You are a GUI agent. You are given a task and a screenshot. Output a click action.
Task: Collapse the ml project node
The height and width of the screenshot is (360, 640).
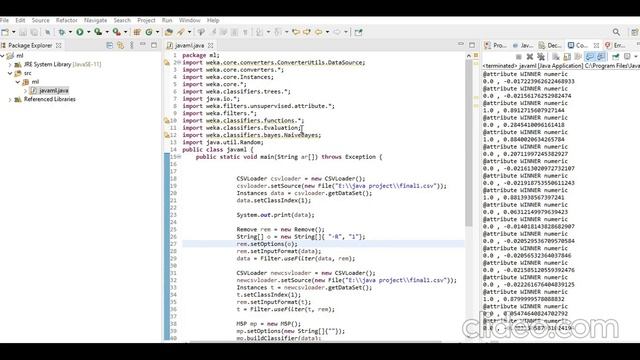pos(2,56)
